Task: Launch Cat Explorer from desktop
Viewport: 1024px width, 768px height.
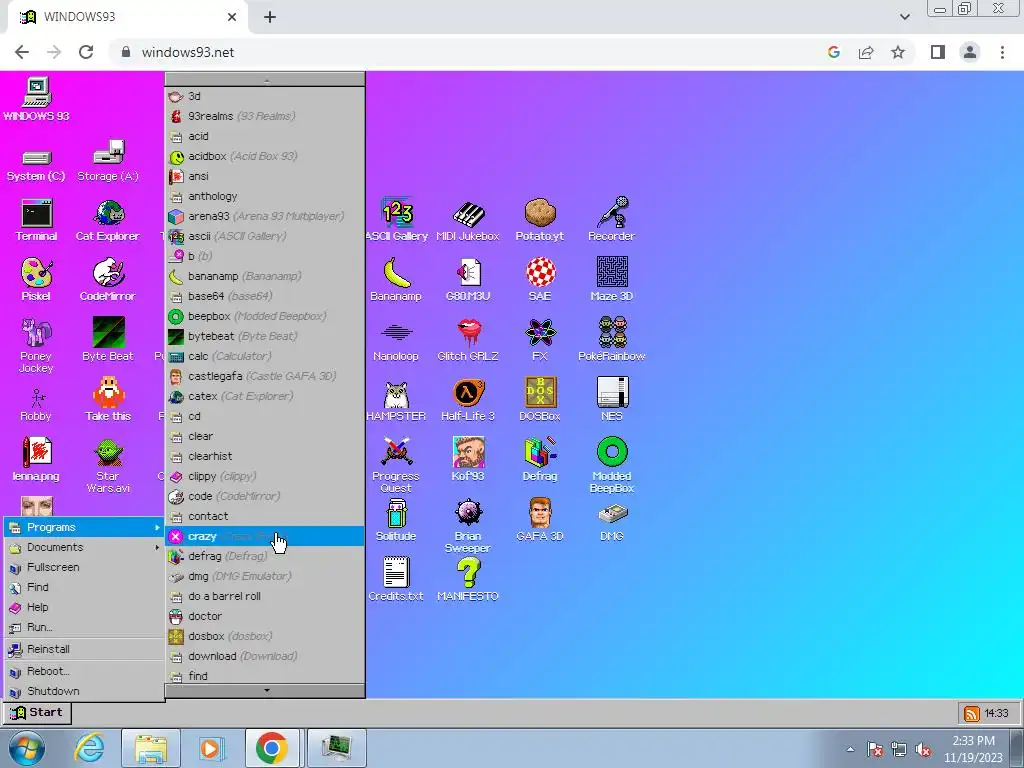Action: tap(108, 220)
